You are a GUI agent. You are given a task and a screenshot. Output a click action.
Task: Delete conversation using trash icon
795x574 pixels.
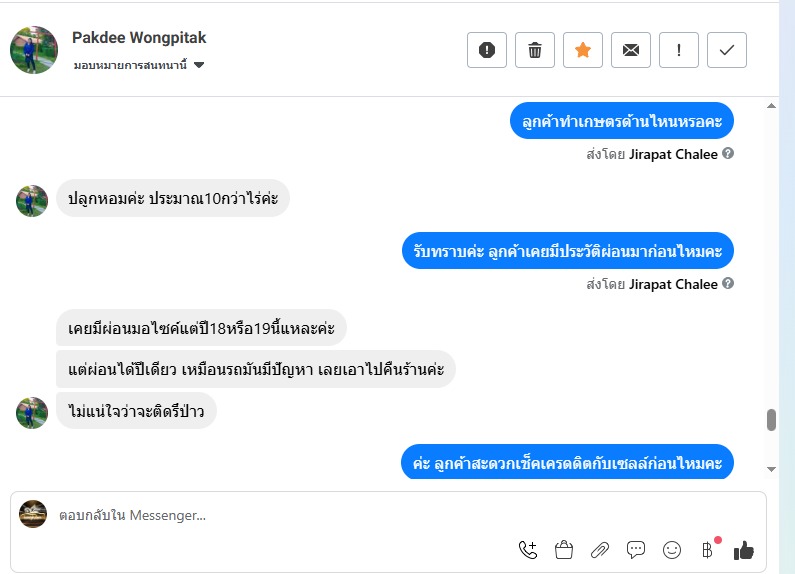click(535, 50)
